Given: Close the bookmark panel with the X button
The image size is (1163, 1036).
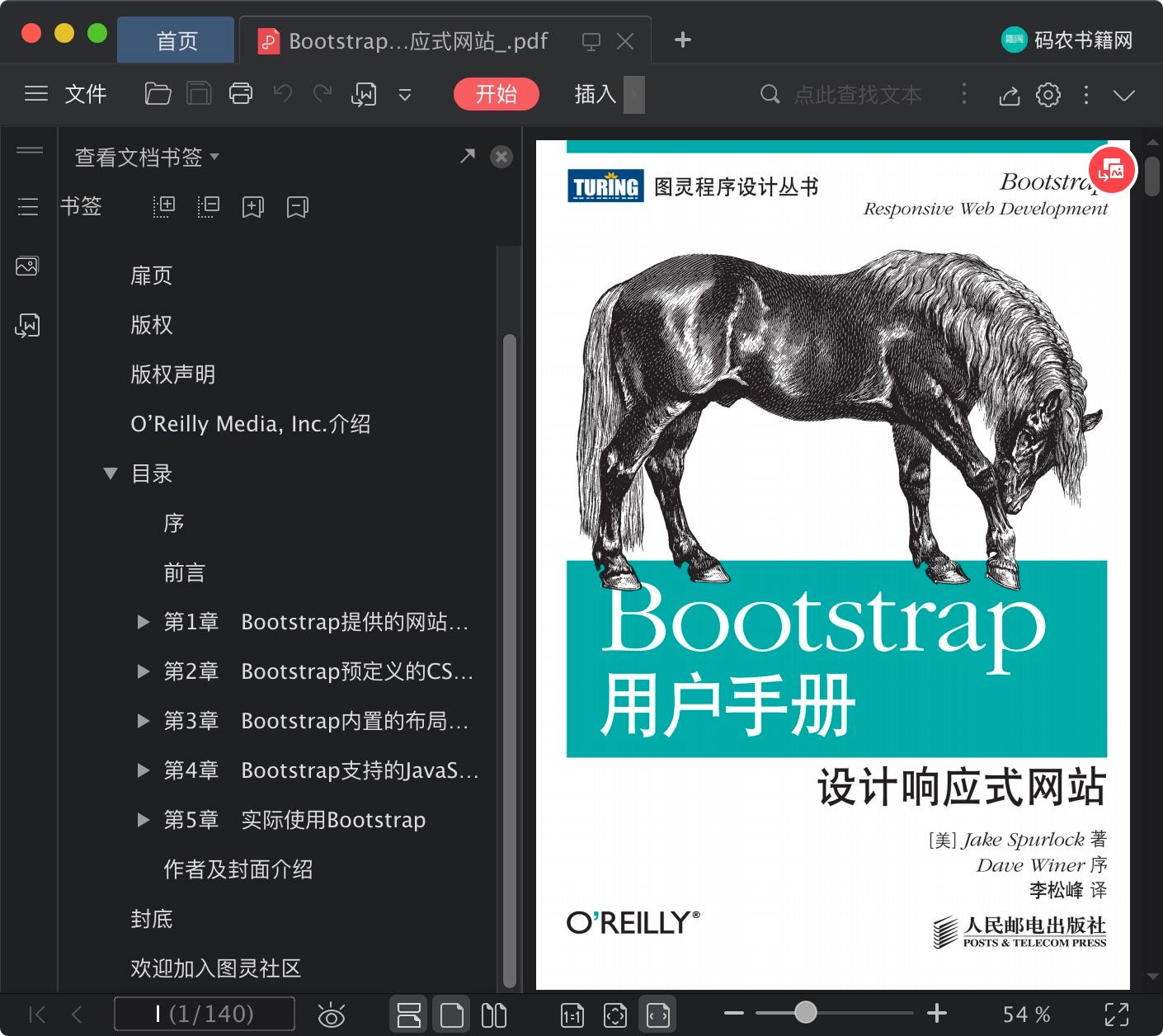Looking at the screenshot, I should point(501,157).
